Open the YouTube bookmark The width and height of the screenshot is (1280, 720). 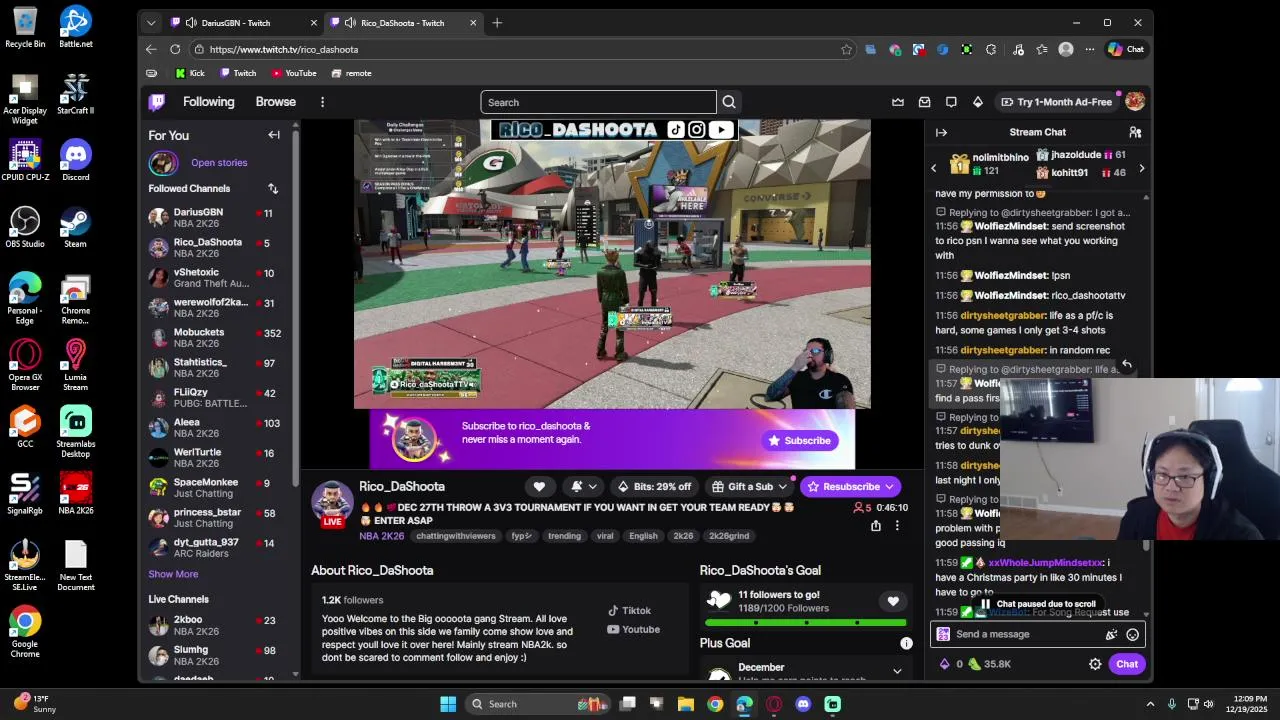(294, 73)
